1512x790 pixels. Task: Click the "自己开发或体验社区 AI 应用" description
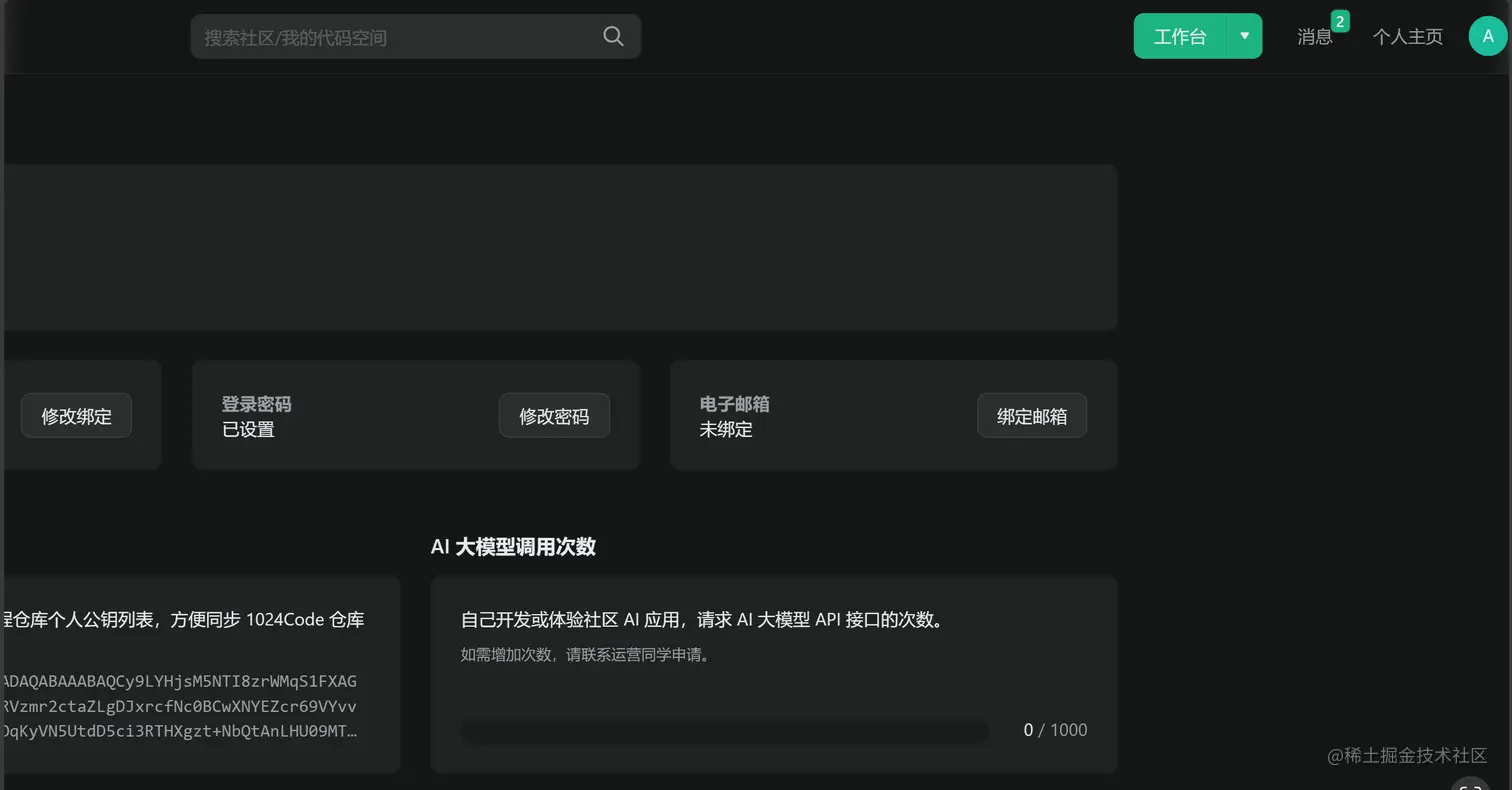point(702,619)
